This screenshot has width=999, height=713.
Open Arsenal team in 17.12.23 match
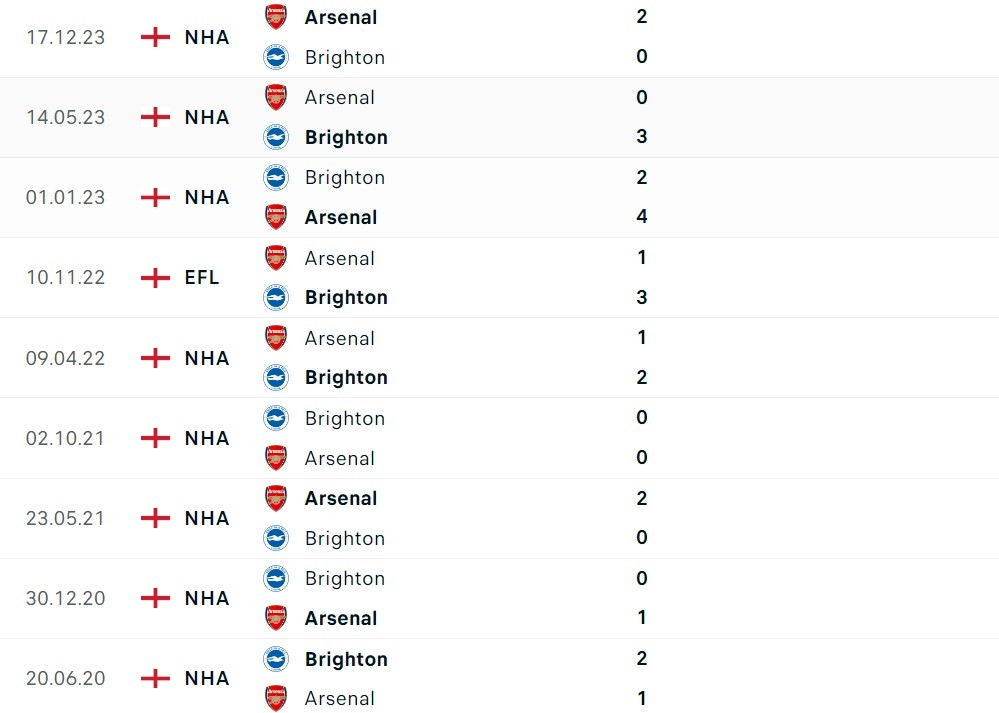[x=341, y=17]
